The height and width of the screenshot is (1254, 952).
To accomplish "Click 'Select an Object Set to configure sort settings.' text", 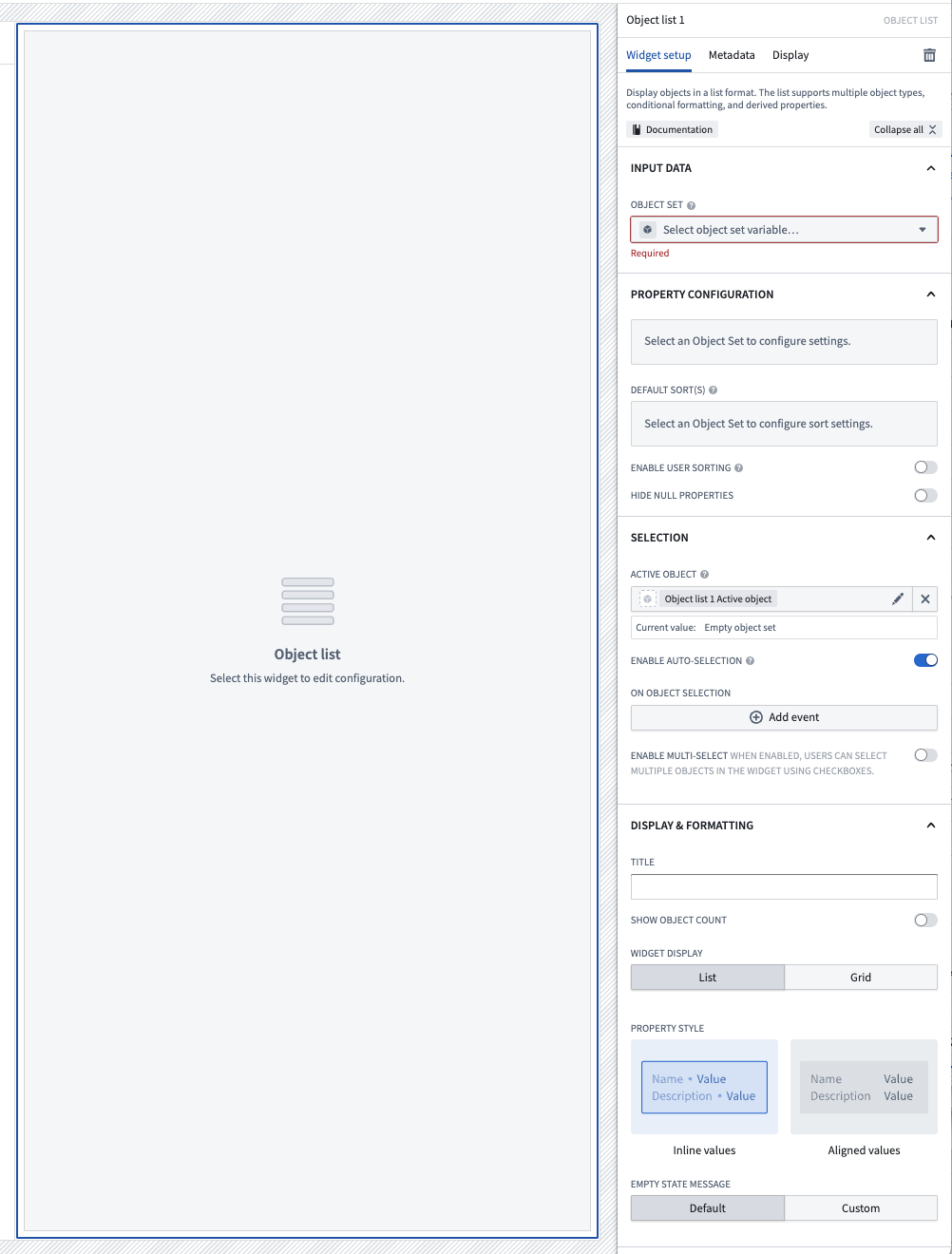I will click(758, 424).
